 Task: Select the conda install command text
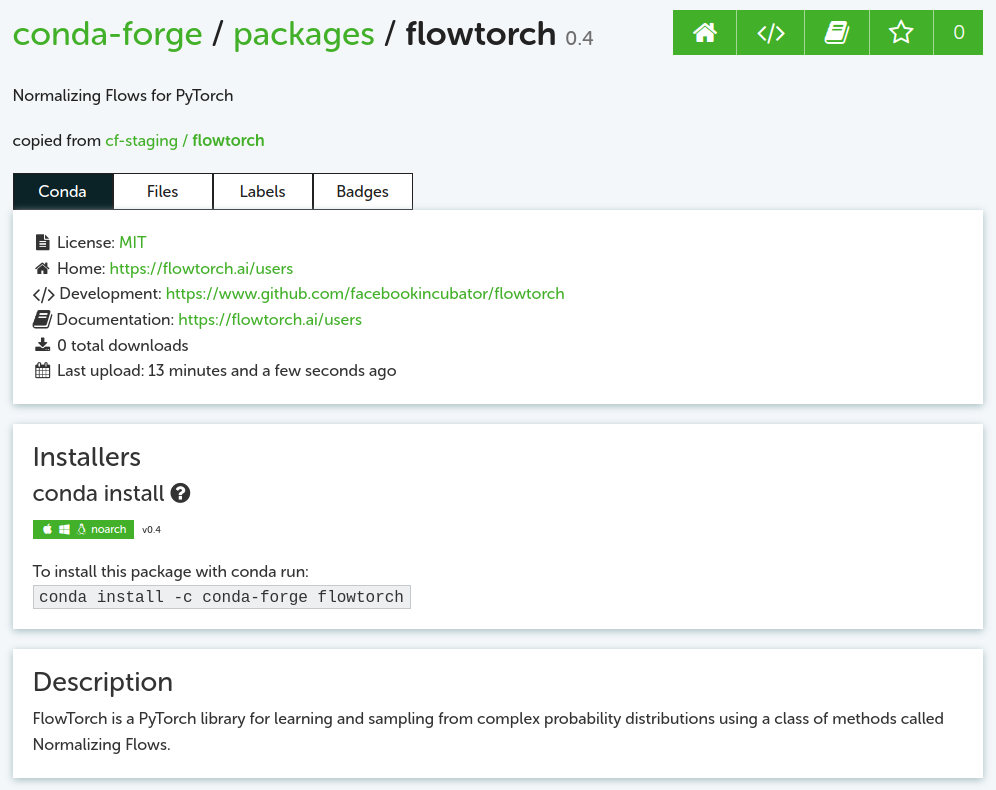[x=219, y=596]
